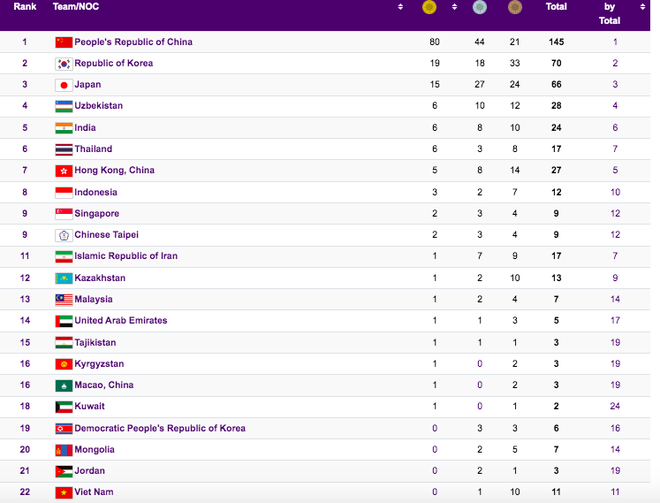Image resolution: width=660 pixels, height=503 pixels.
Task: Click the India flag icon
Action: click(x=64, y=128)
